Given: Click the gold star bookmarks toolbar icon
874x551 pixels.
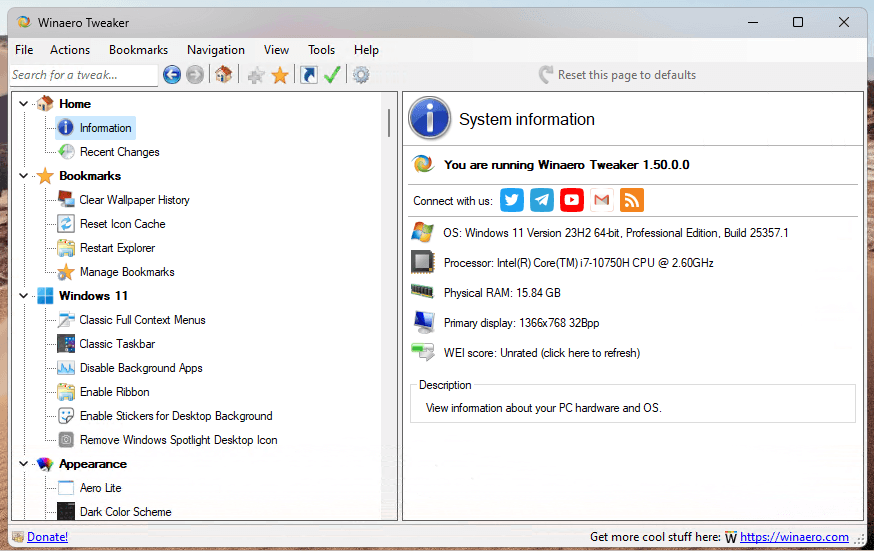Looking at the screenshot, I should (280, 75).
